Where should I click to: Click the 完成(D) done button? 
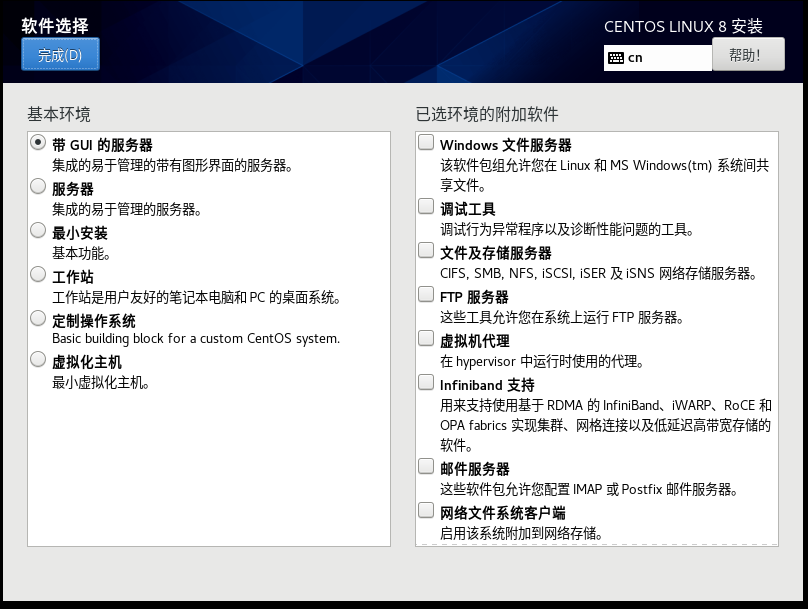[x=60, y=54]
